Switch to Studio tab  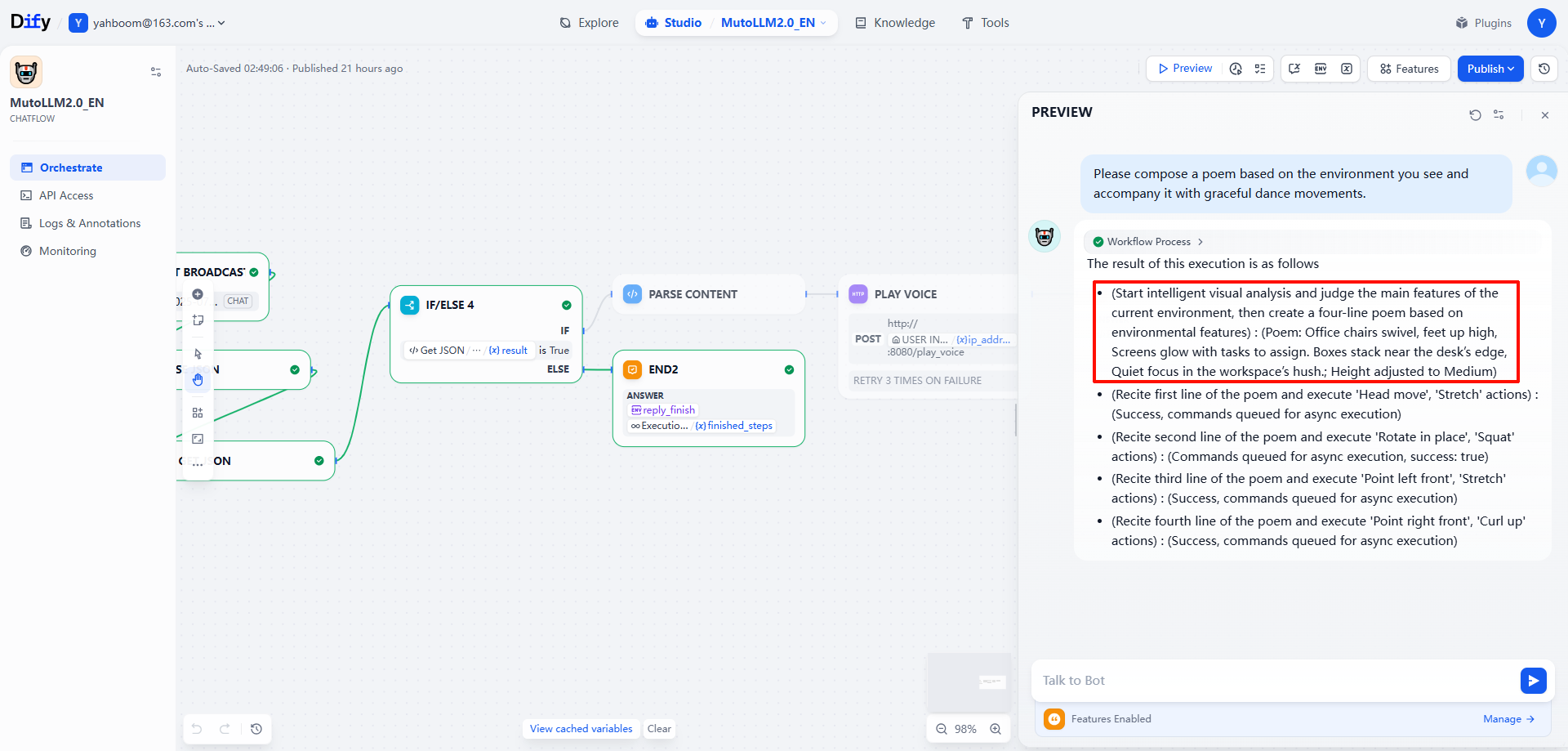point(674,23)
